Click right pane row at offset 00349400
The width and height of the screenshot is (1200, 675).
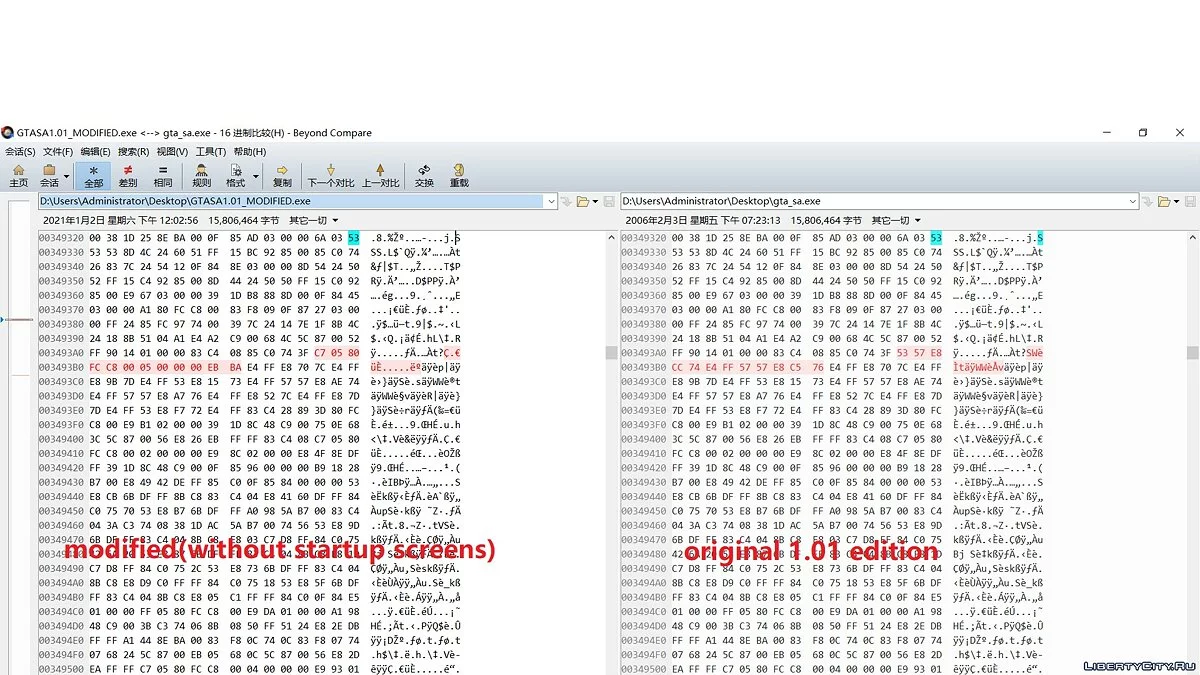tap(832, 439)
